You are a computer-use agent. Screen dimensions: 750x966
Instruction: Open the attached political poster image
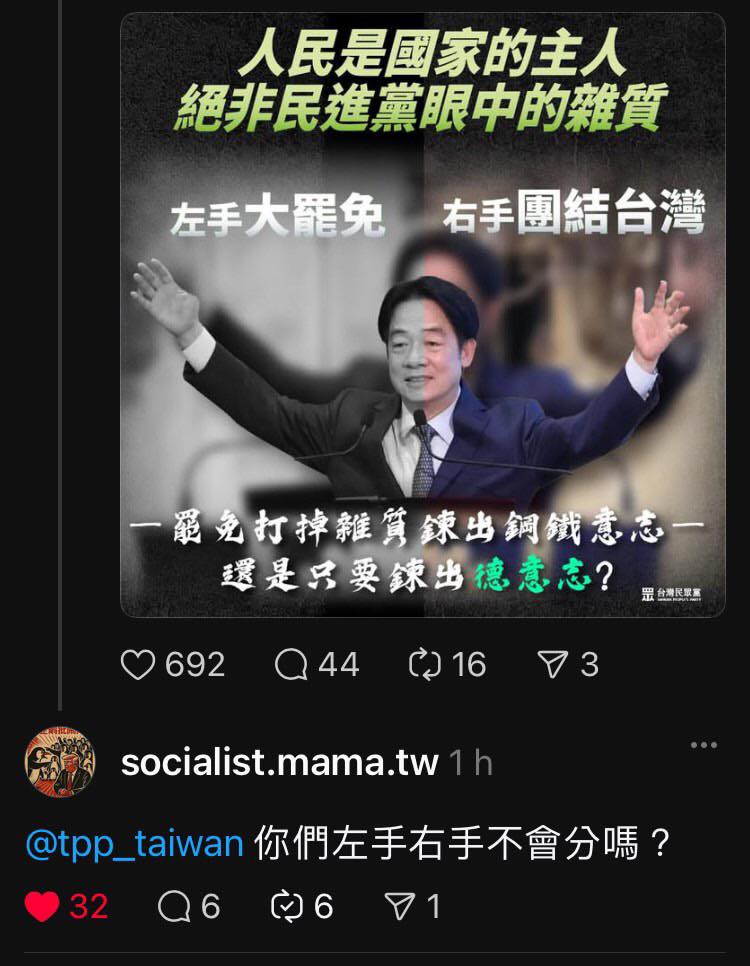(423, 315)
